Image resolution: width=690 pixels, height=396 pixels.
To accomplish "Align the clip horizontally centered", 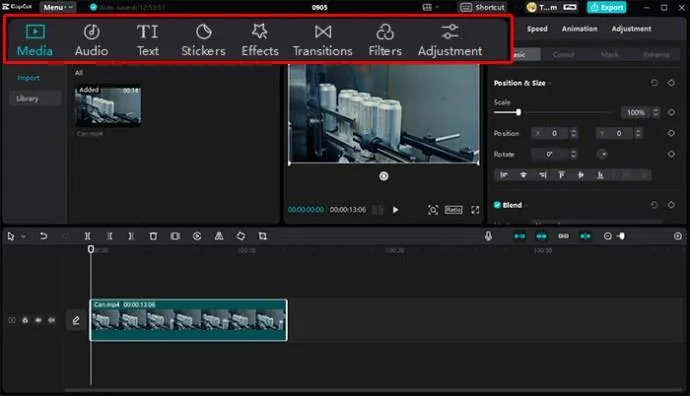I will pyautogui.click(x=523, y=175).
